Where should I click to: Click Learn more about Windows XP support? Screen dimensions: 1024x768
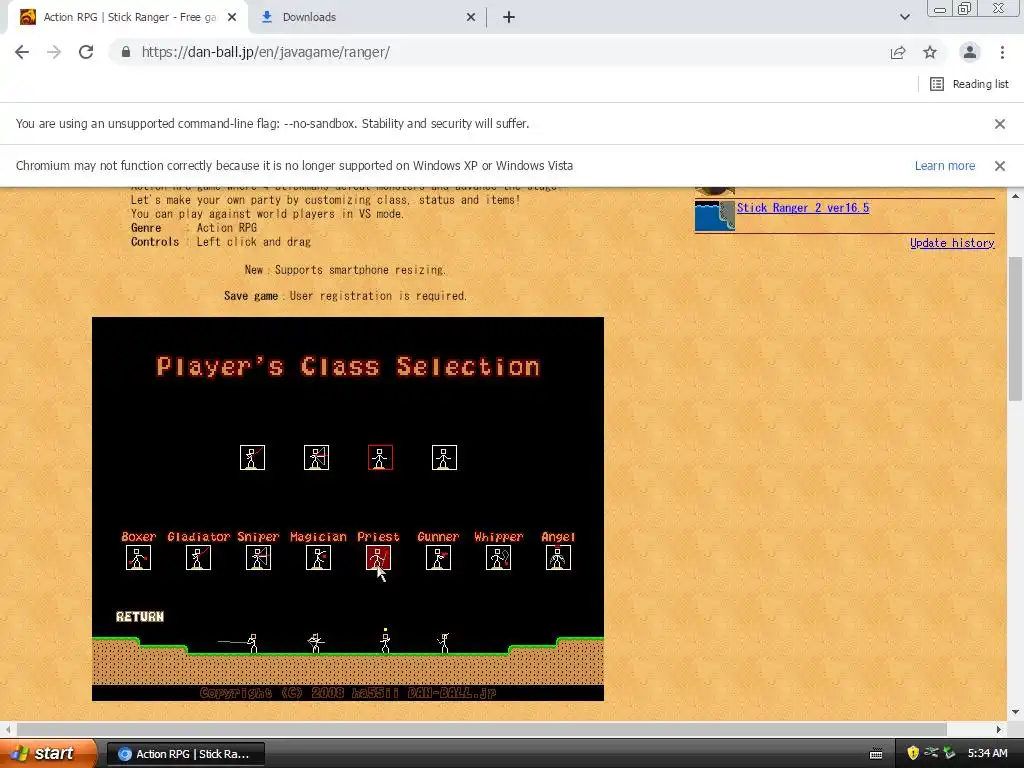(x=944, y=166)
